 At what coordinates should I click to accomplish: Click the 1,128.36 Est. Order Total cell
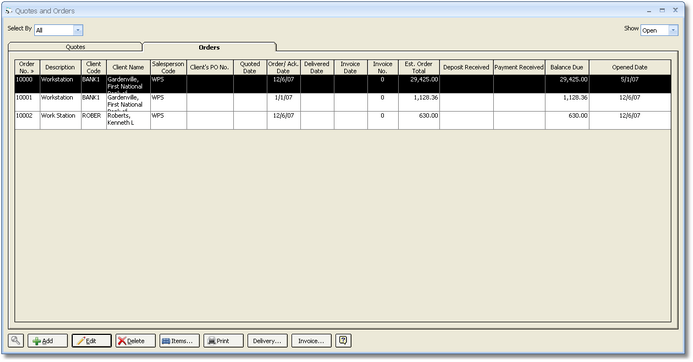[419, 102]
